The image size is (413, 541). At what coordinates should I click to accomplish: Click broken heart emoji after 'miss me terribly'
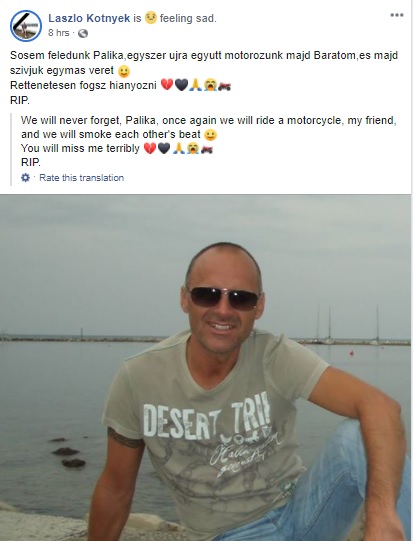tap(149, 149)
